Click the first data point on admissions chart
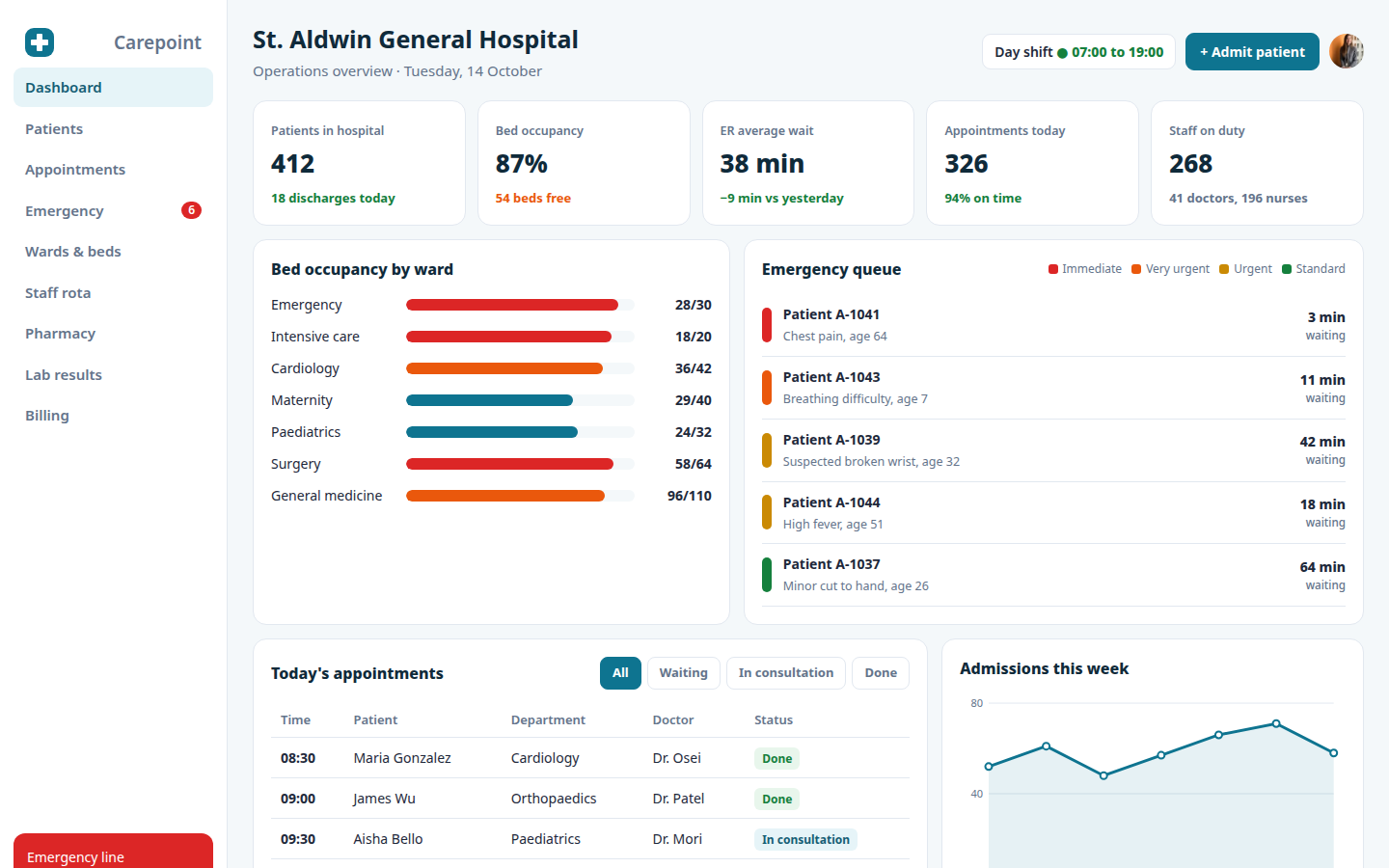Viewport: 1389px width, 868px height. click(x=989, y=767)
